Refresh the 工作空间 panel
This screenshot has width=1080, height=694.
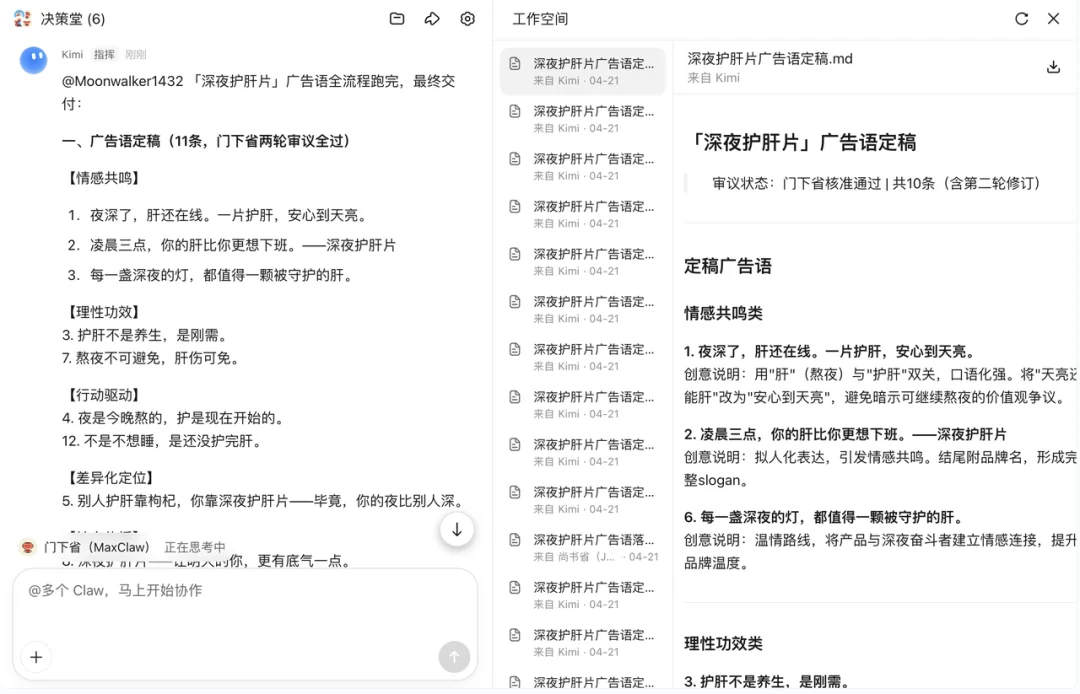(x=1021, y=18)
